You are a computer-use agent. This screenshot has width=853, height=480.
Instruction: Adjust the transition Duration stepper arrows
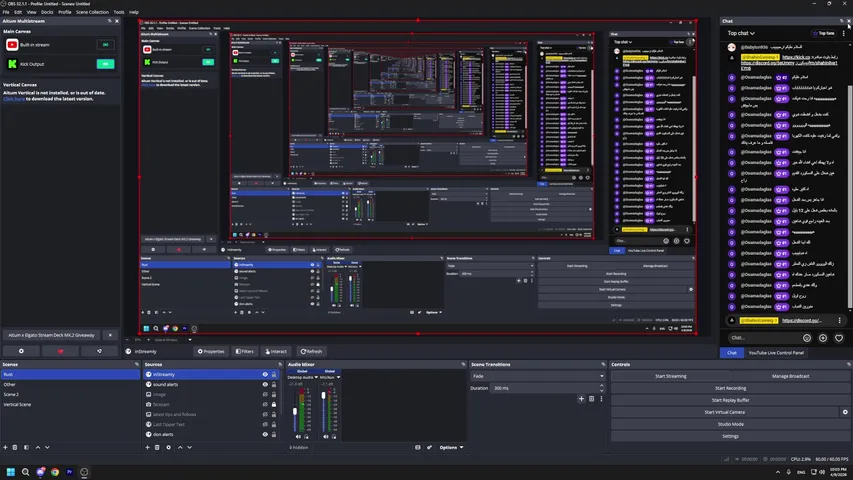pyautogui.click(x=601, y=388)
